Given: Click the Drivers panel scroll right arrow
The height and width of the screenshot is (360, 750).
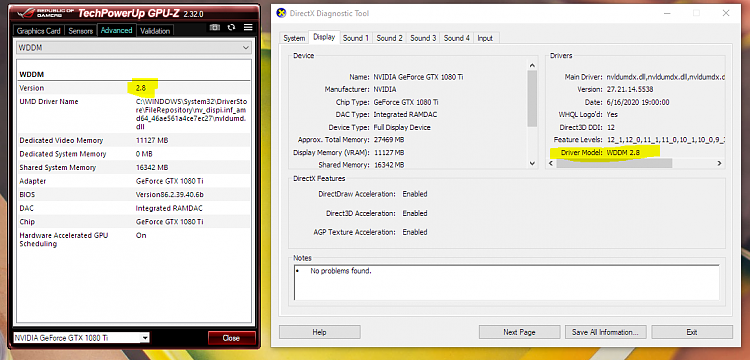Looking at the screenshot, I should tap(719, 164).
